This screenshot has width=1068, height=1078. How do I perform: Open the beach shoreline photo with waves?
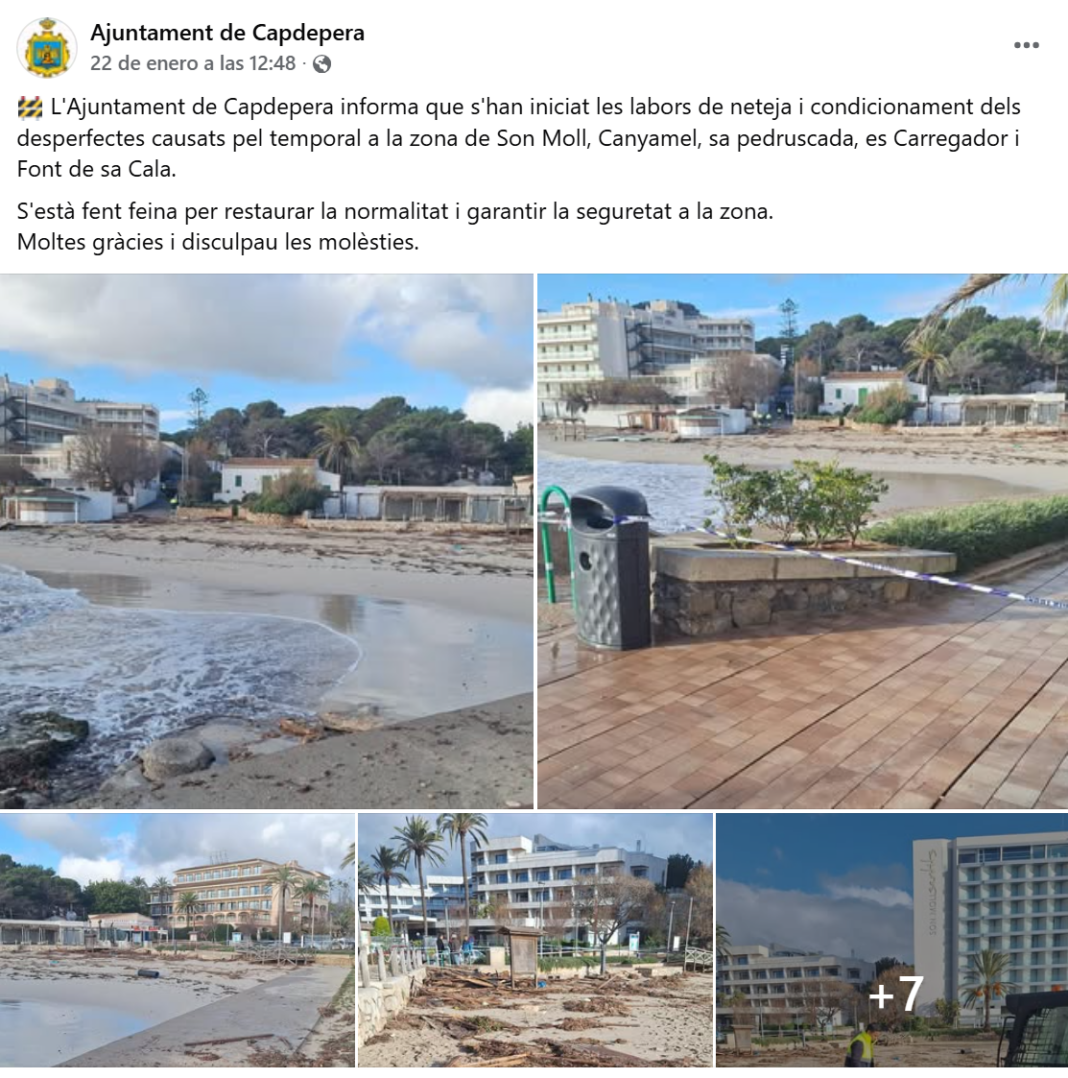[266, 541]
